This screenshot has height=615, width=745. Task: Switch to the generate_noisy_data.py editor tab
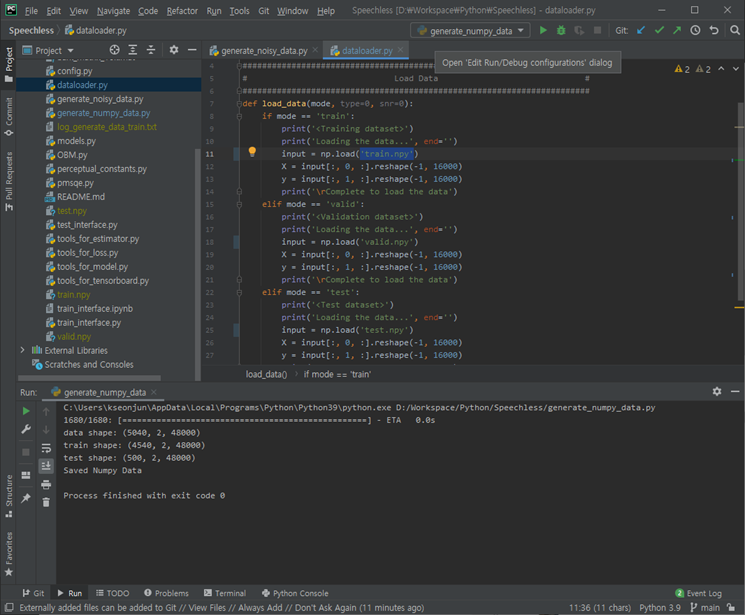263,50
